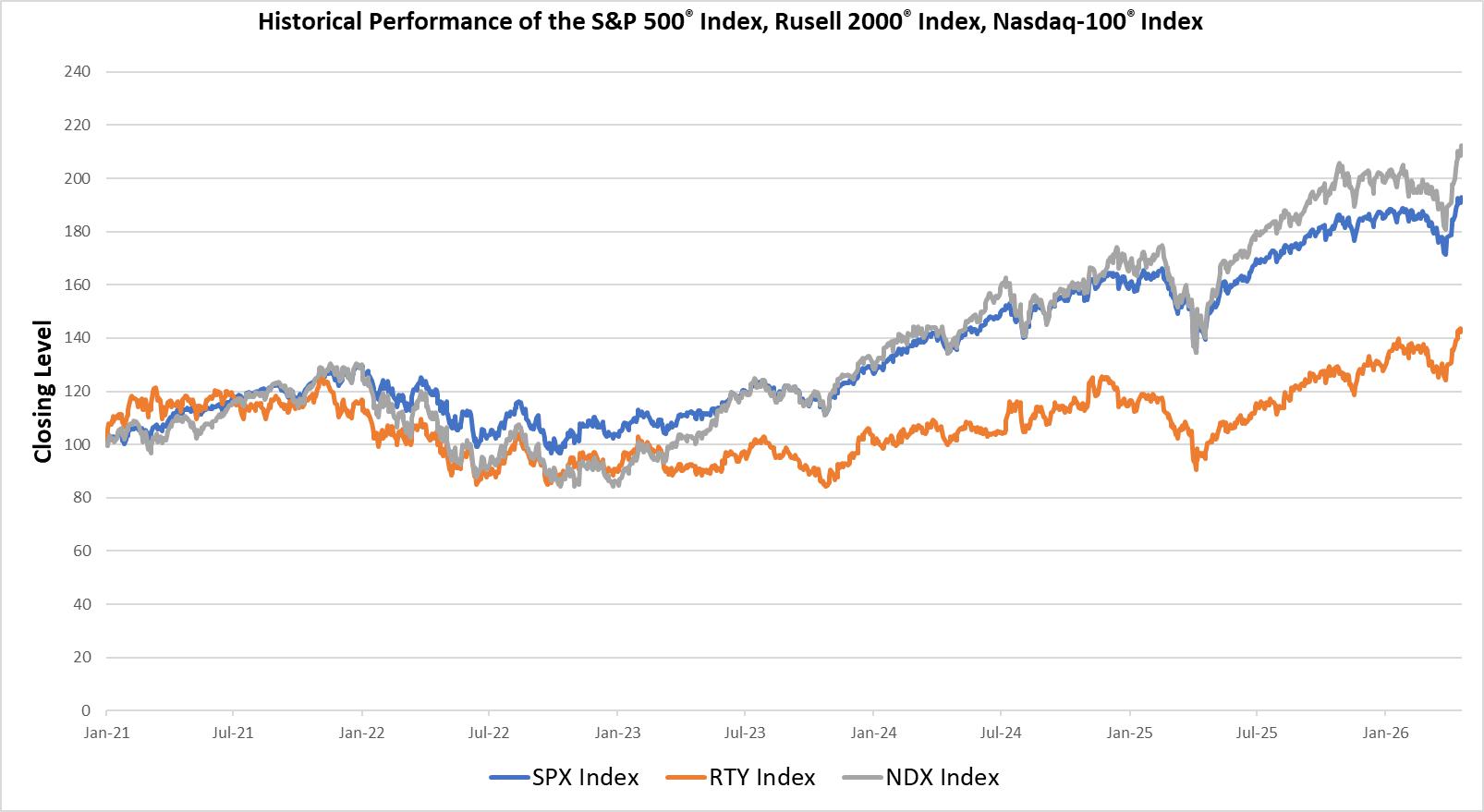Image resolution: width=1484 pixels, height=812 pixels.
Task: Click the 240 y-axis tick label
Action: (x=79, y=71)
